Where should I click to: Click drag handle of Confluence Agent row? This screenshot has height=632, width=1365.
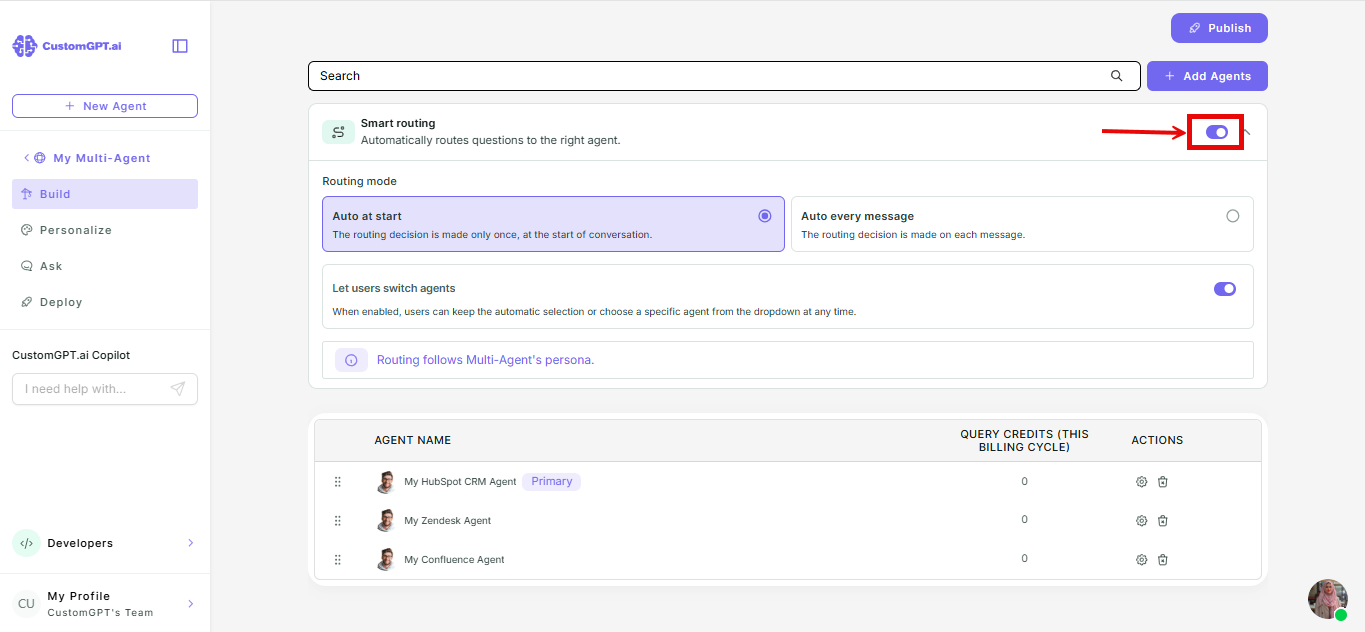coord(338,560)
